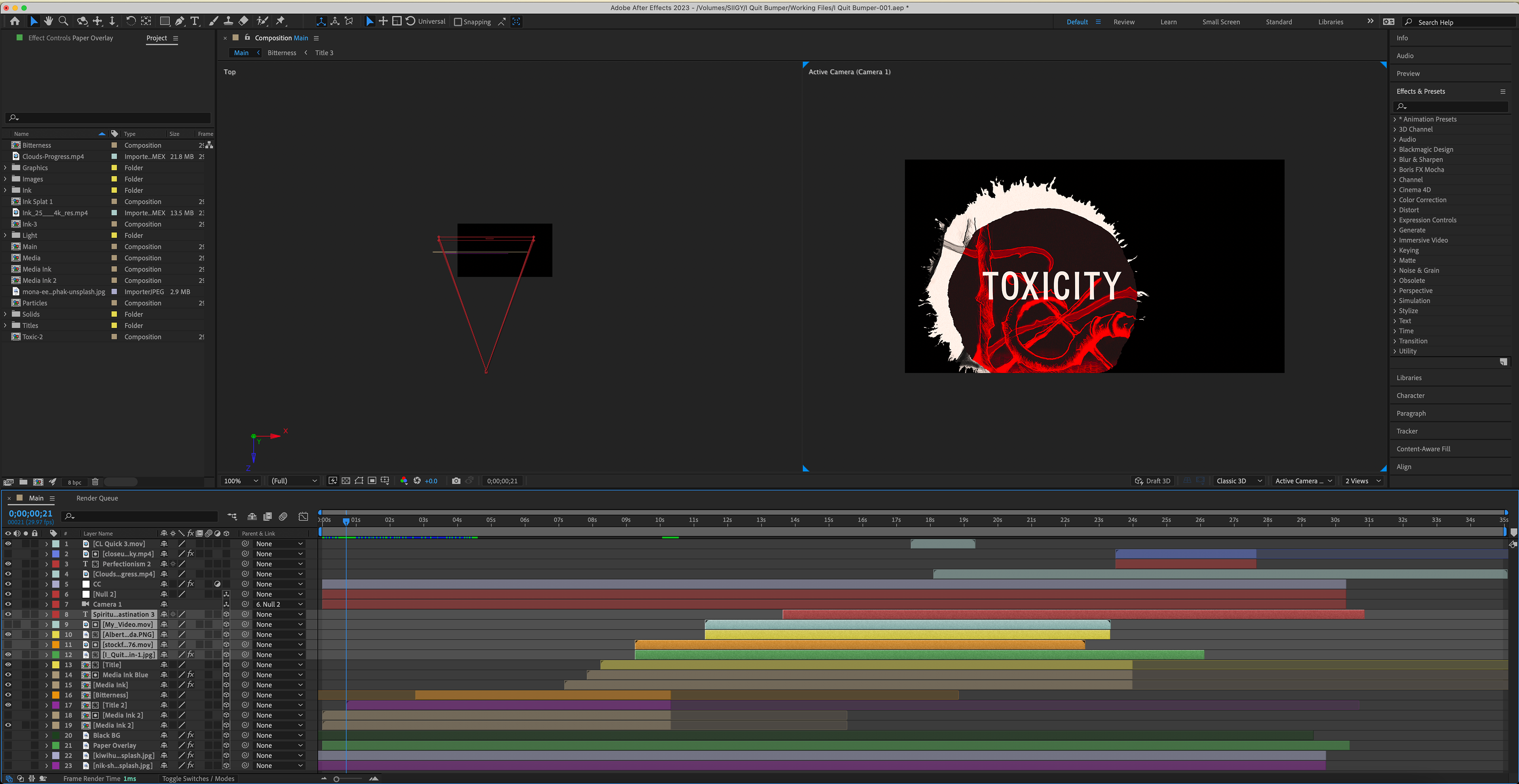
Task: Open the 100% magnification dropdown
Action: (241, 481)
